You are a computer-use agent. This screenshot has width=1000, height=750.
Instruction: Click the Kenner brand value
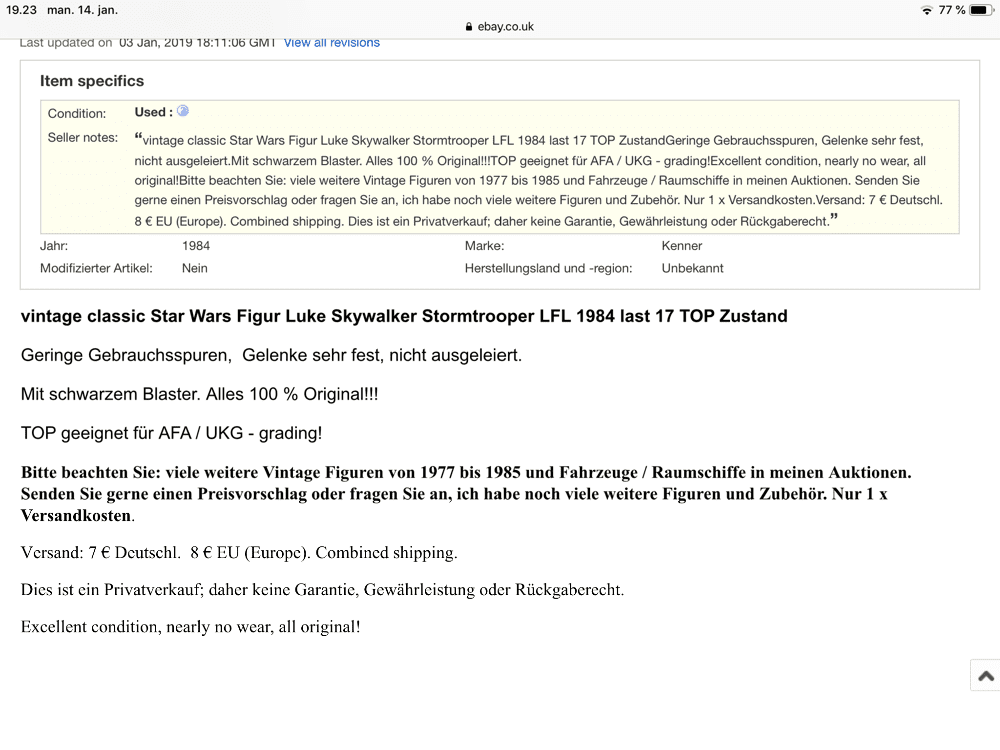click(x=682, y=246)
